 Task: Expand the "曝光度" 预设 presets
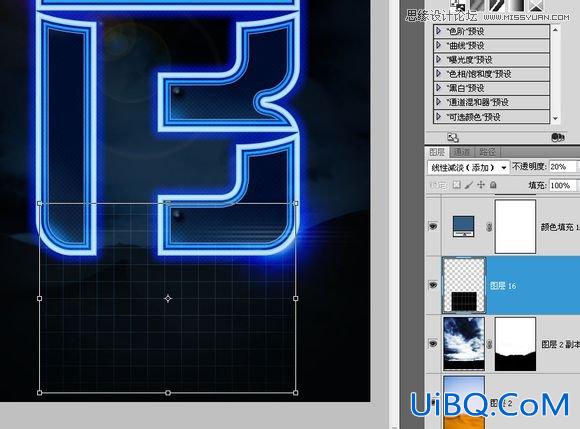point(439,59)
